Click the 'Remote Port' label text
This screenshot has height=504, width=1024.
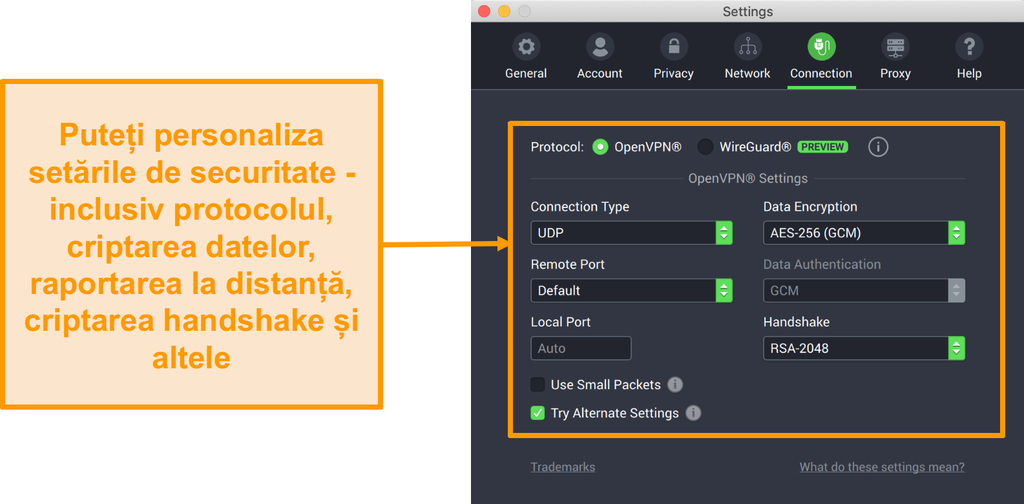pyautogui.click(x=568, y=264)
